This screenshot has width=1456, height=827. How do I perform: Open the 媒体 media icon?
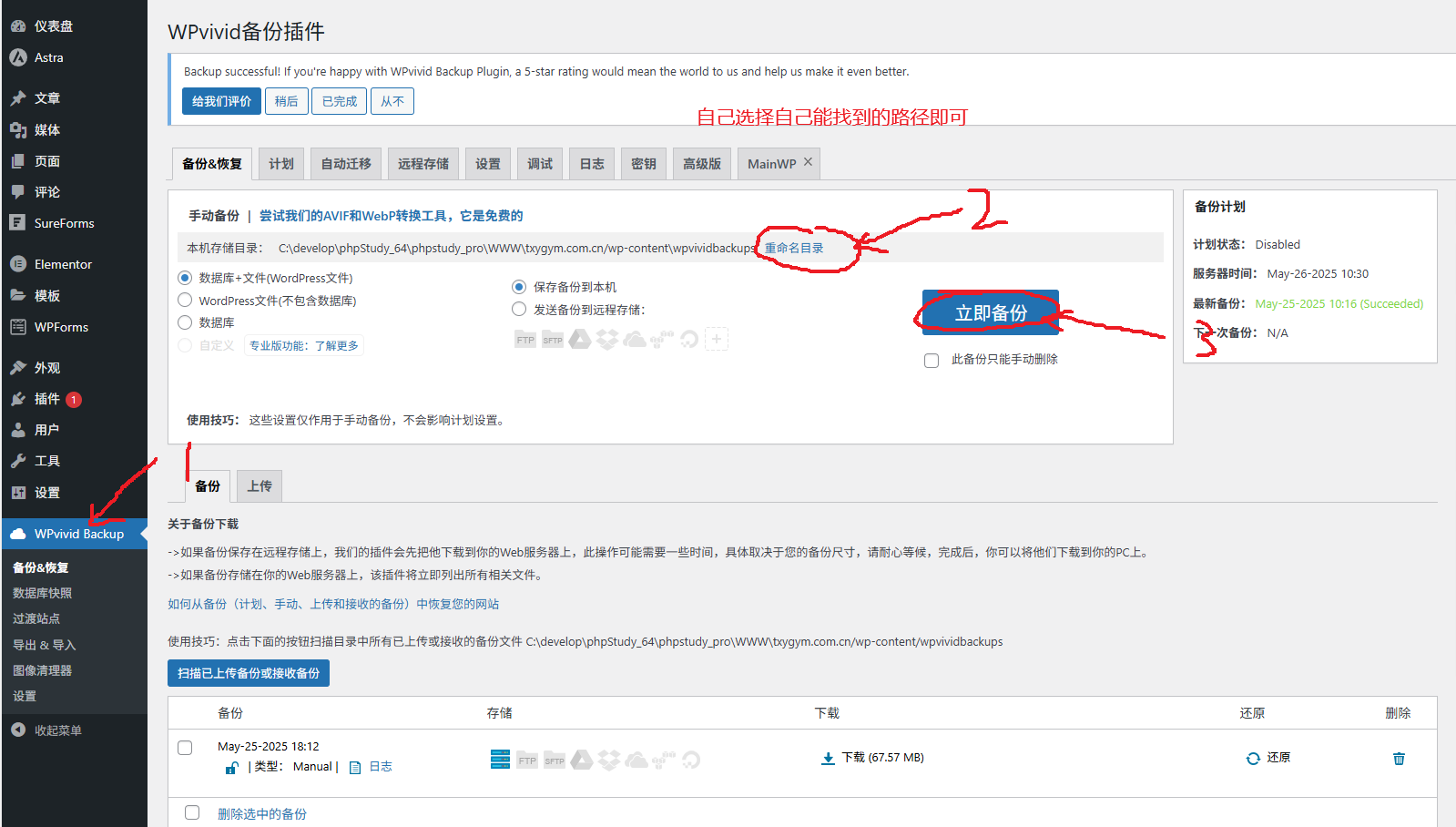(x=18, y=130)
